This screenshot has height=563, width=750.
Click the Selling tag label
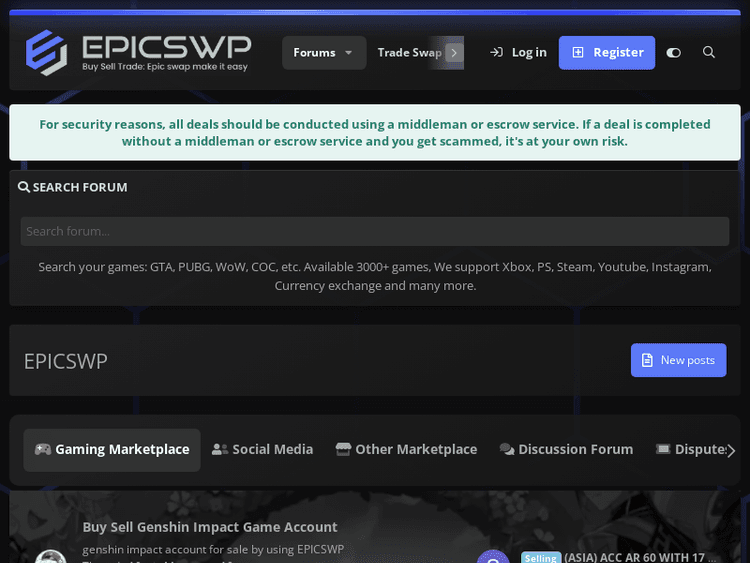point(540,558)
